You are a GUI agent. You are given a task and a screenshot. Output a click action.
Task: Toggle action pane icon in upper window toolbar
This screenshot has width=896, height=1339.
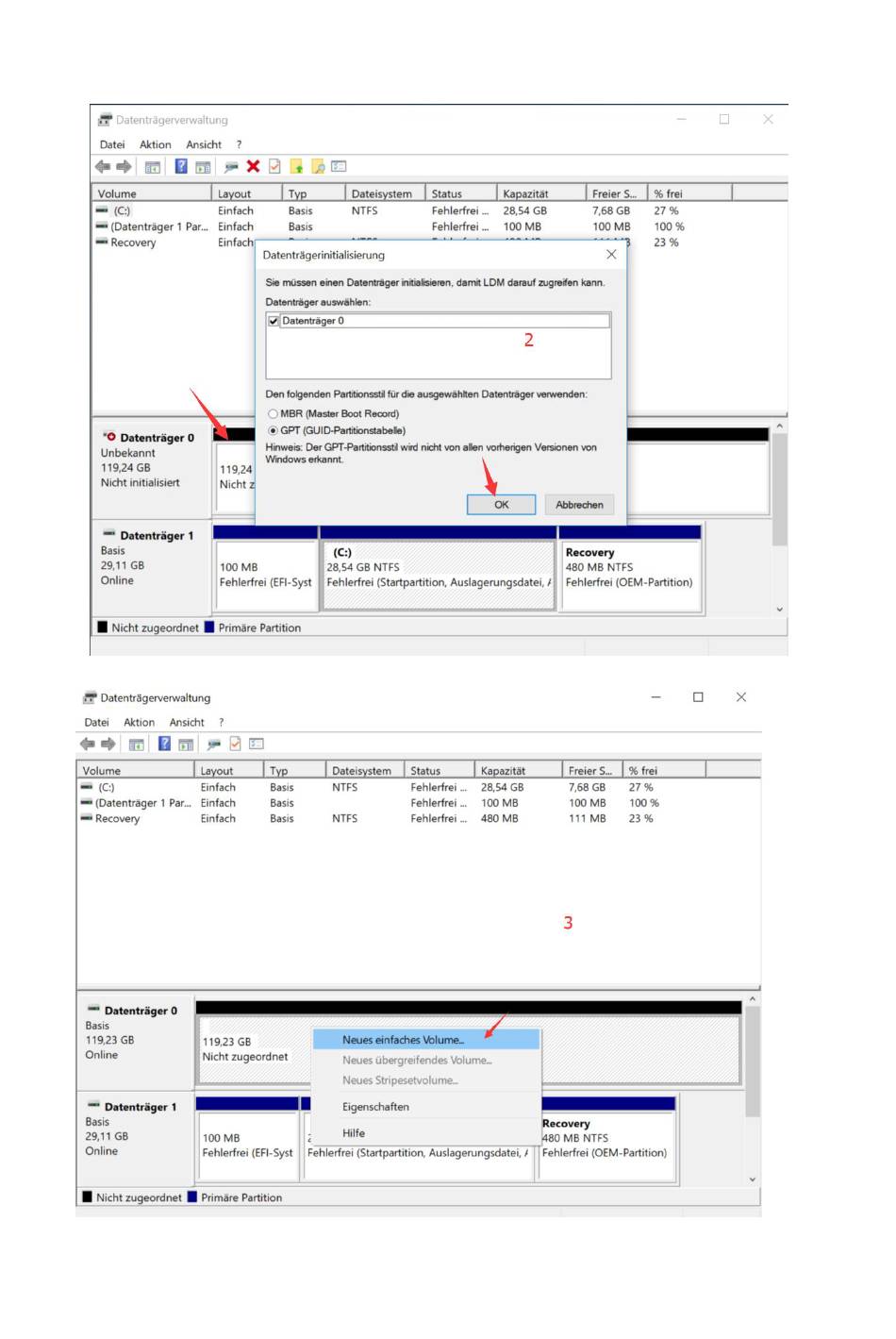(203, 167)
